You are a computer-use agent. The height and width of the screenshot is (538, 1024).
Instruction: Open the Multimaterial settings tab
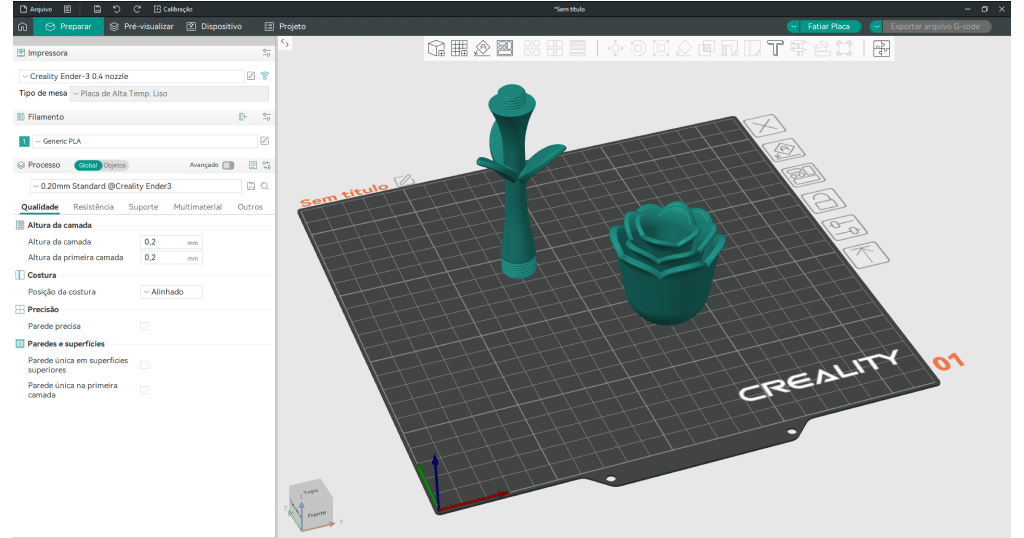pos(197,207)
